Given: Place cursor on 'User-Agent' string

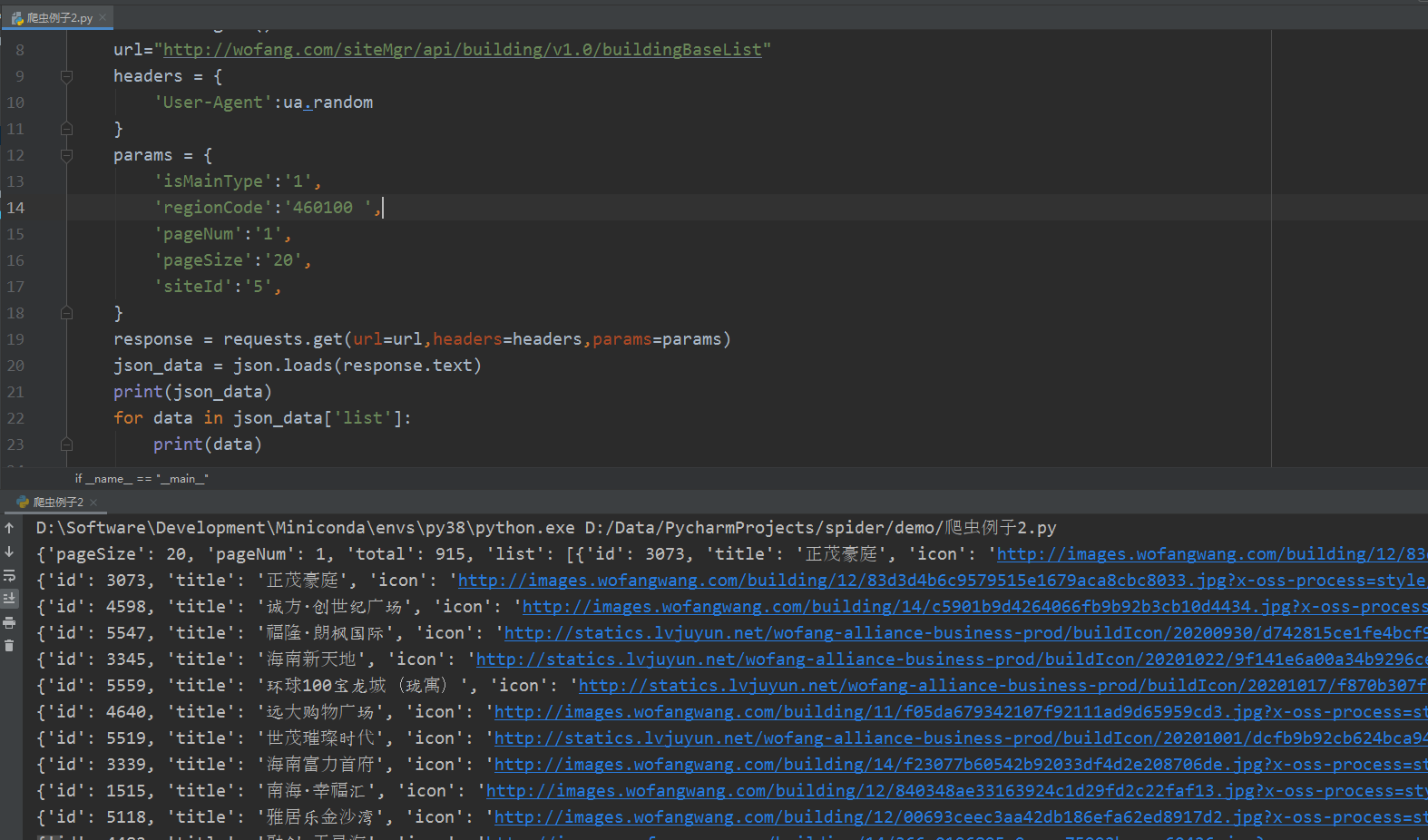Looking at the screenshot, I should click(x=213, y=103).
